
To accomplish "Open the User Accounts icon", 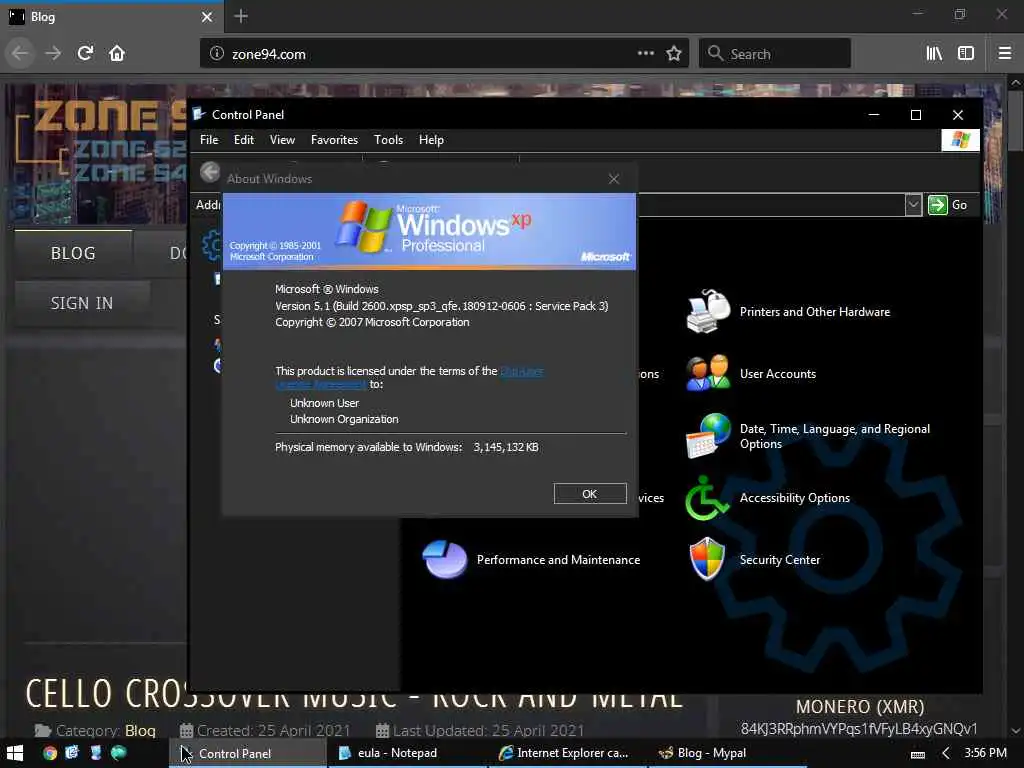I will coord(708,373).
